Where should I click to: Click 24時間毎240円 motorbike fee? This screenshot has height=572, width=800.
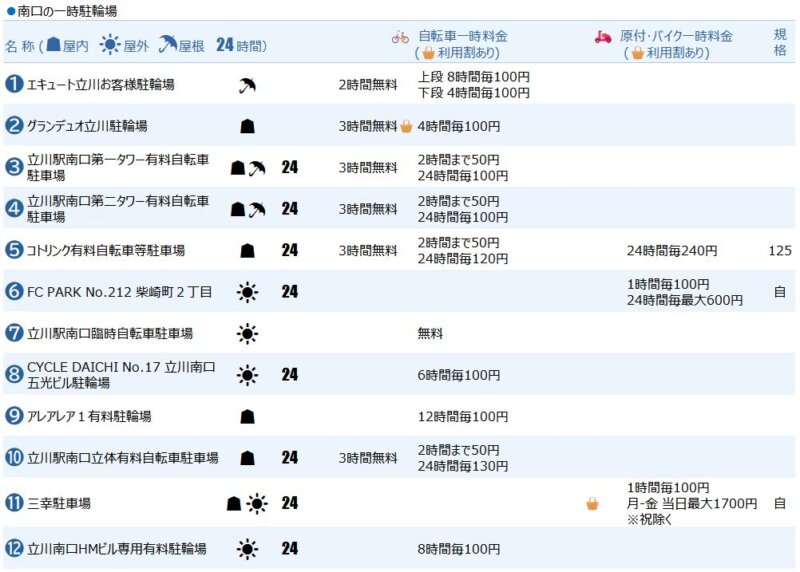tap(672, 251)
